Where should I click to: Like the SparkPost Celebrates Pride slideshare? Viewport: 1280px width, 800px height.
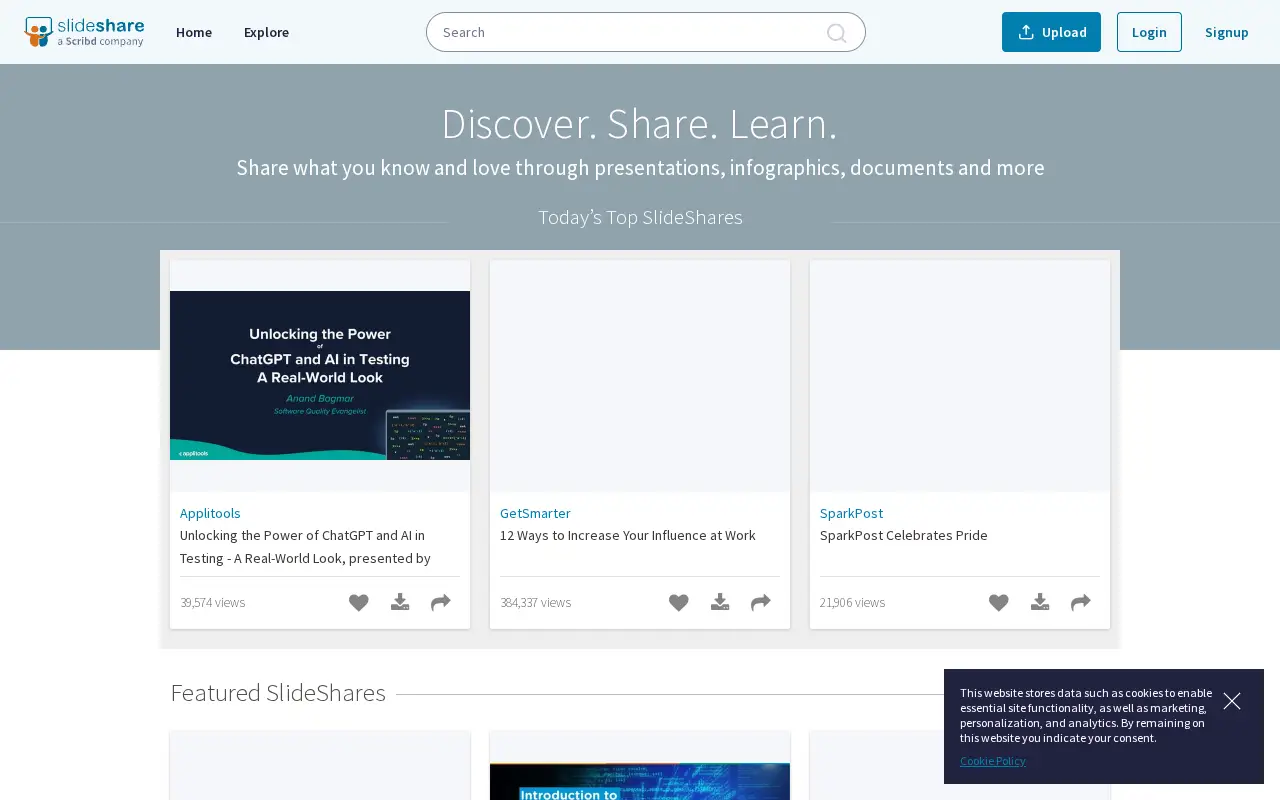[999, 602]
